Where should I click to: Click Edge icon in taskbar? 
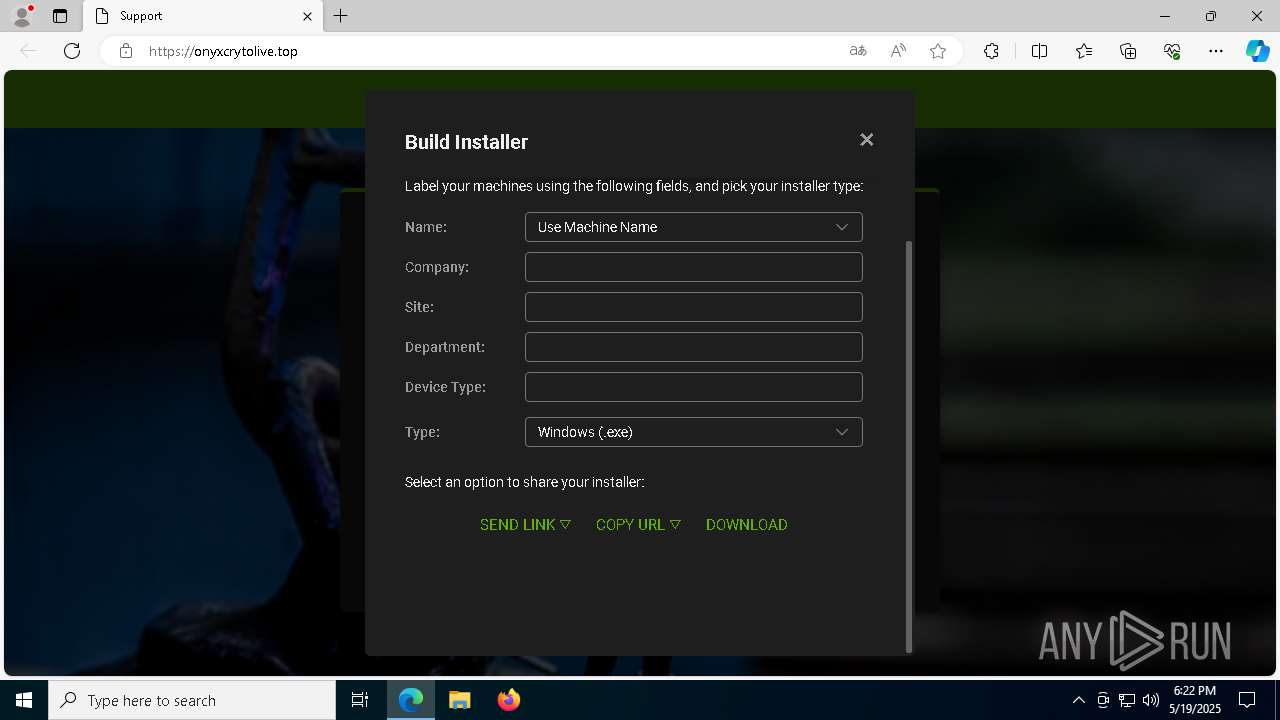pyautogui.click(x=411, y=700)
